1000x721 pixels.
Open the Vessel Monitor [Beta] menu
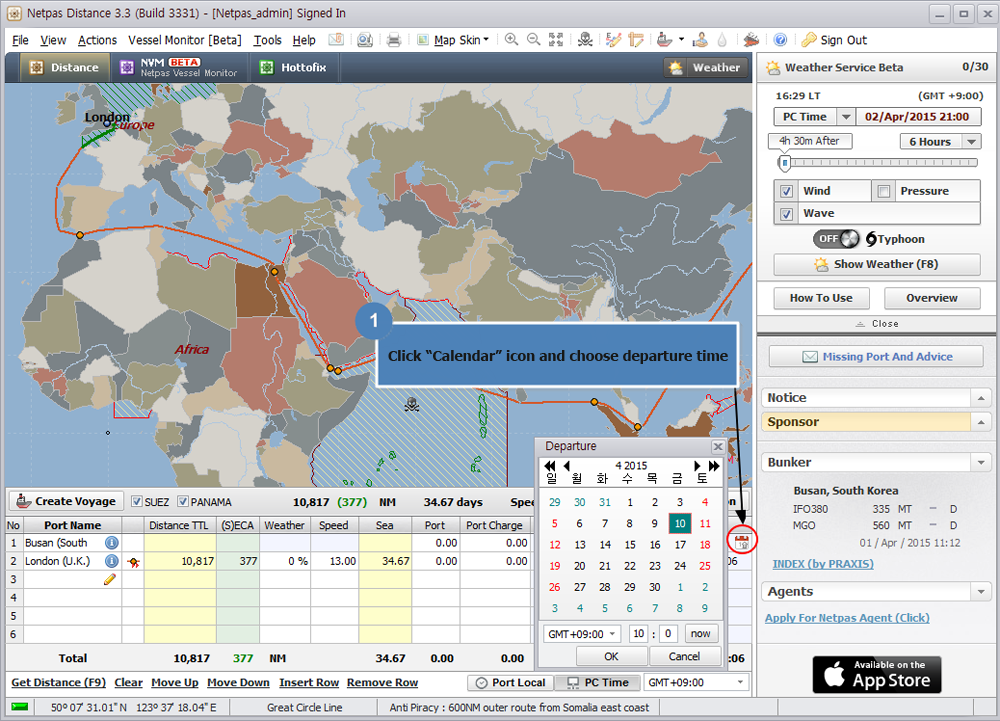(185, 40)
